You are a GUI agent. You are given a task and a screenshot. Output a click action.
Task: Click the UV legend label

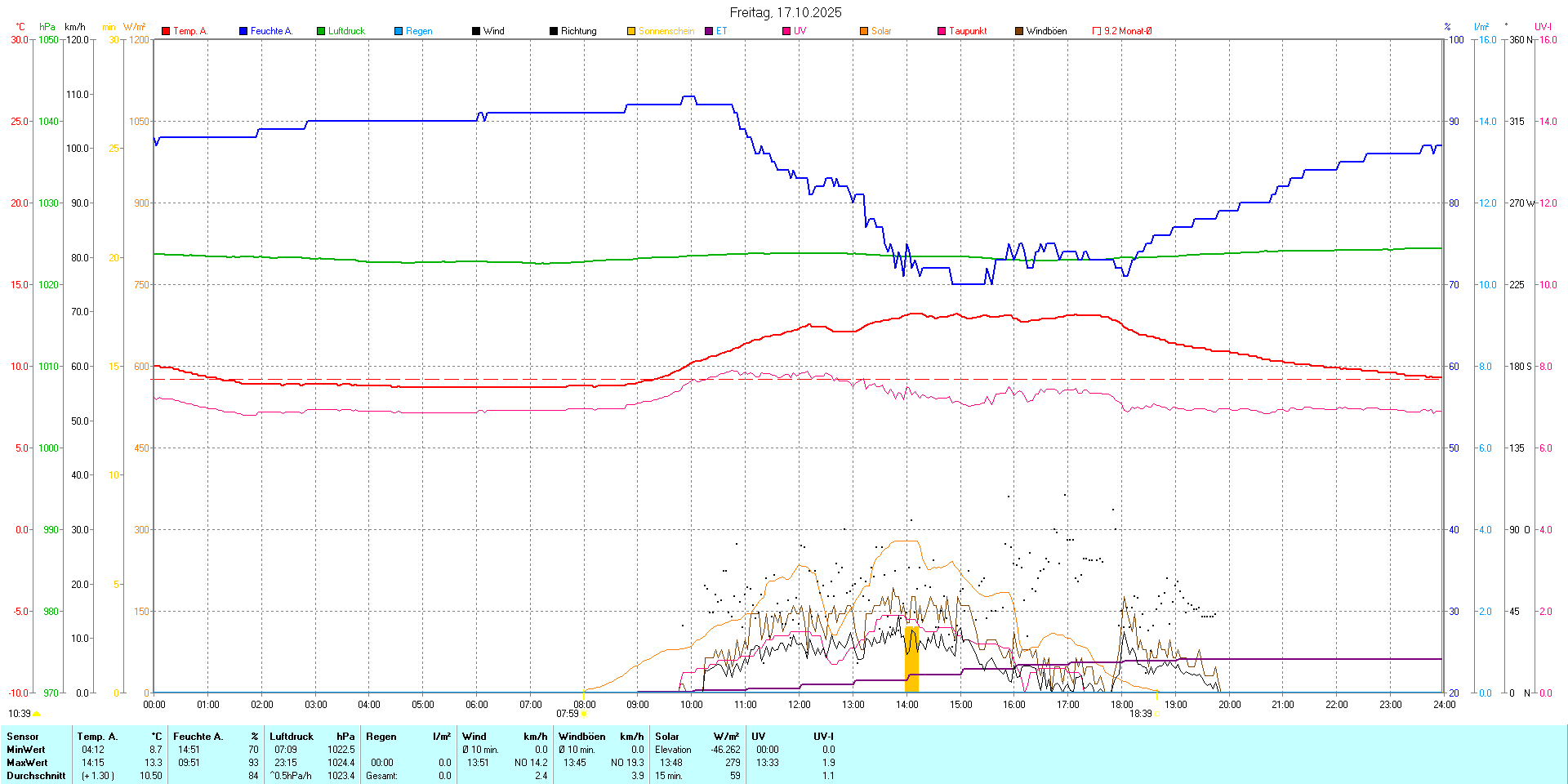[800, 31]
